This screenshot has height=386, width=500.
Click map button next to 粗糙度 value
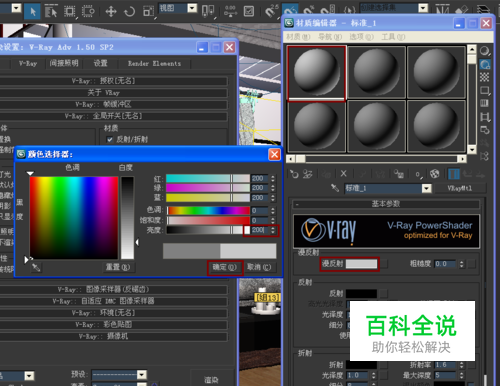coord(471,264)
